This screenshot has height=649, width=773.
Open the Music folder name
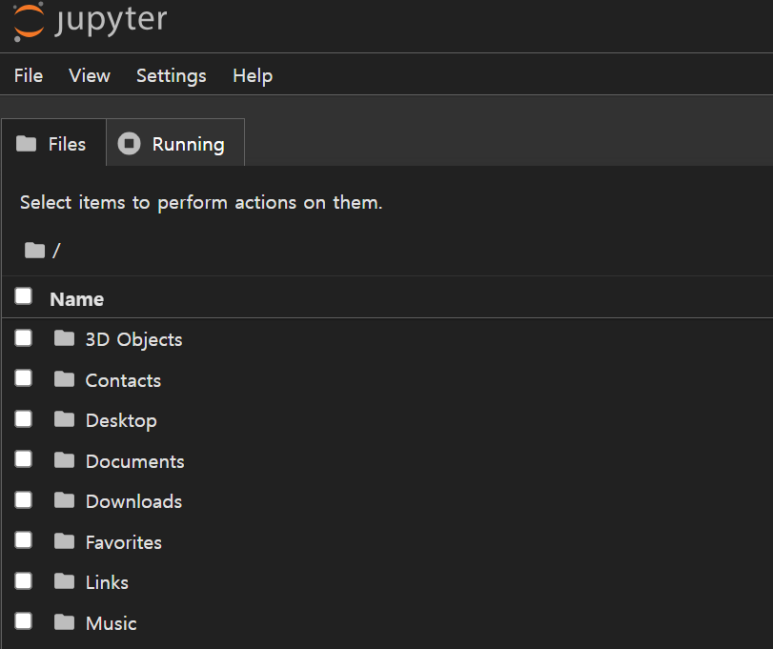click(x=111, y=623)
